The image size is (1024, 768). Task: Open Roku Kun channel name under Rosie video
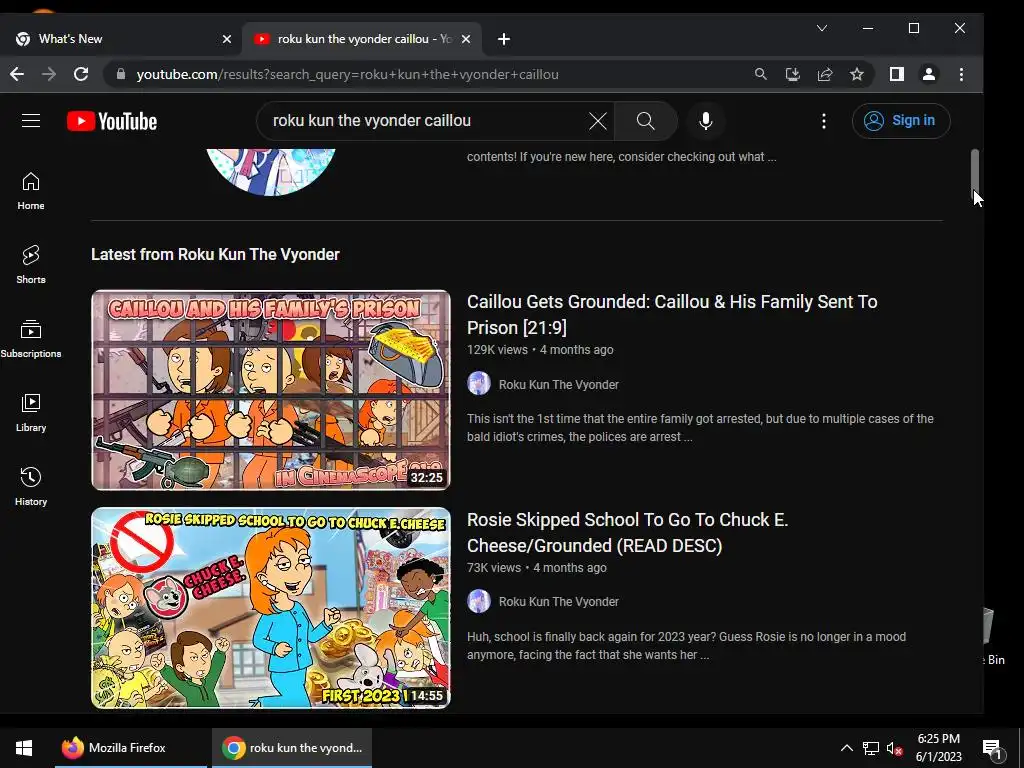[558, 601]
